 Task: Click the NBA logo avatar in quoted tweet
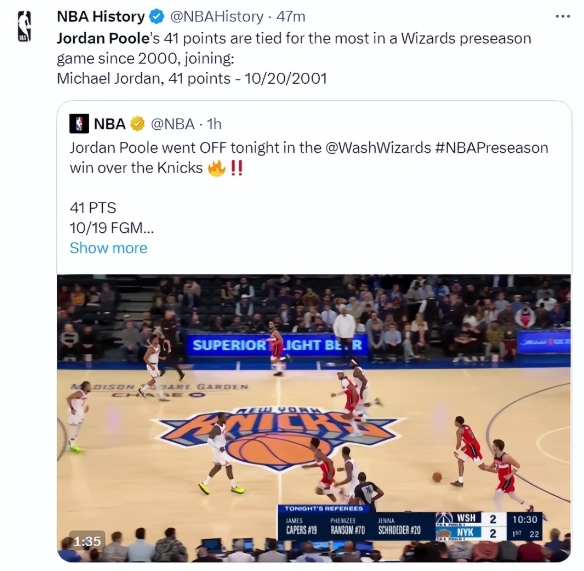point(79,124)
